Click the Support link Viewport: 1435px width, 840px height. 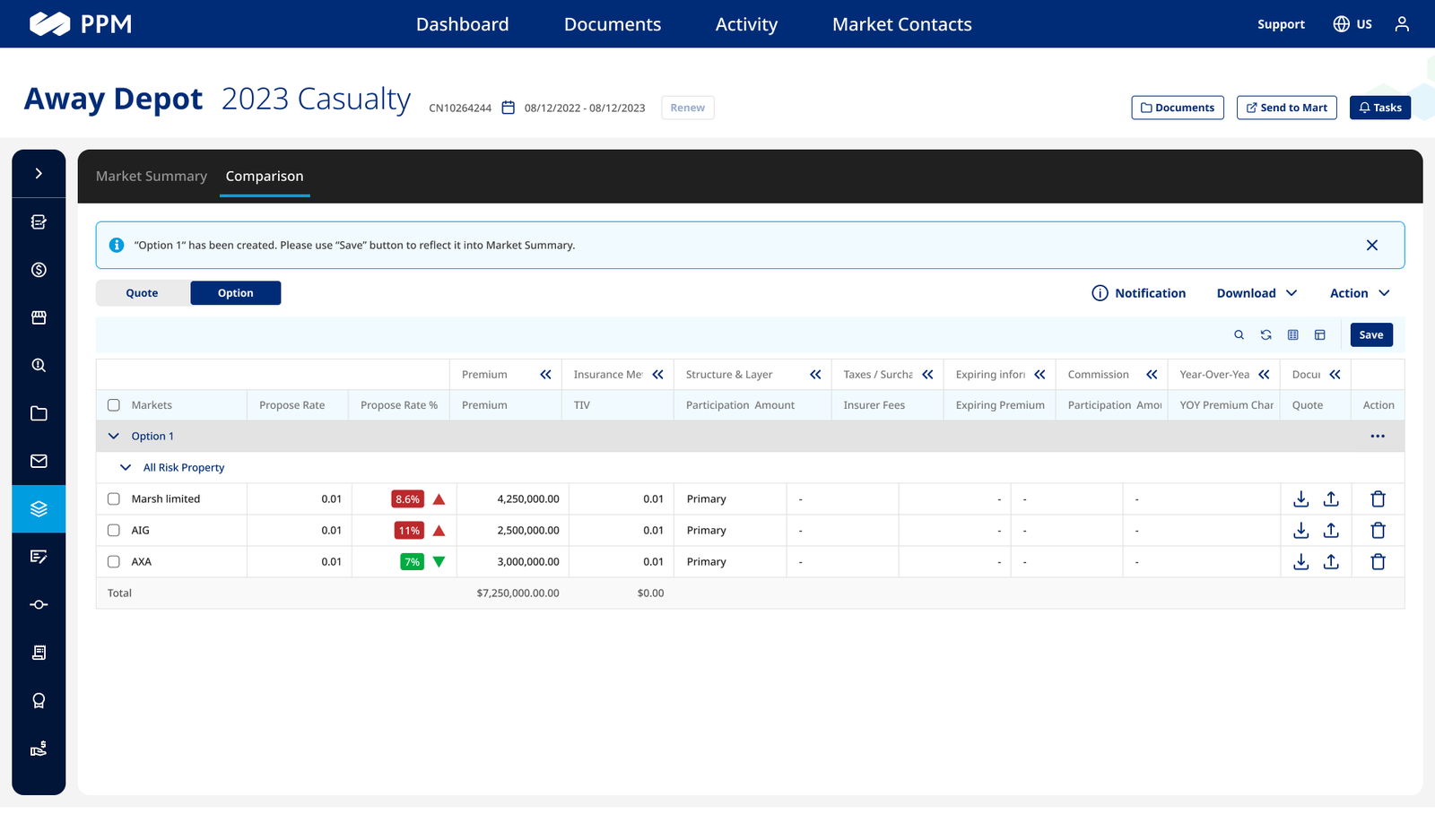(x=1281, y=24)
